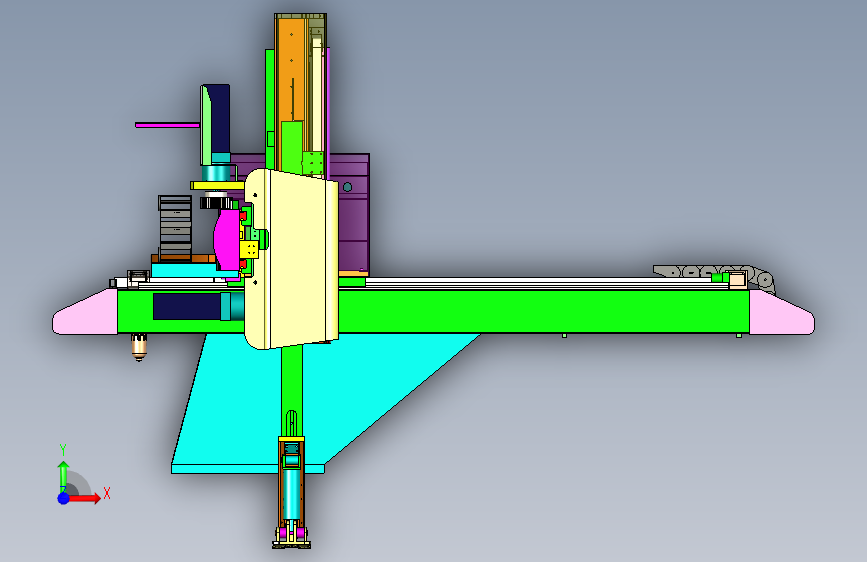The image size is (867, 562).
Task: Click the green Y axis arrow of triad
Action: point(63,476)
